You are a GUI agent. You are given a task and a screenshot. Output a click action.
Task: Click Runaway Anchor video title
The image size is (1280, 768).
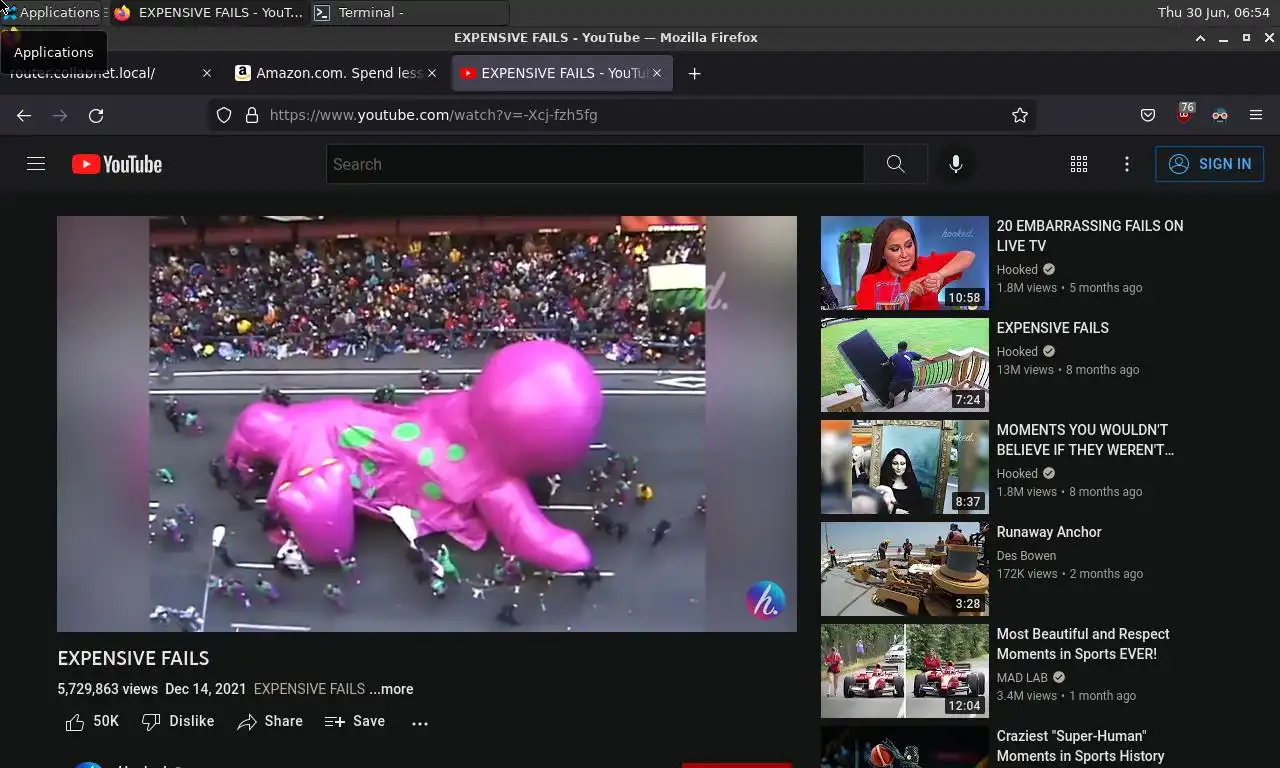(x=1049, y=532)
